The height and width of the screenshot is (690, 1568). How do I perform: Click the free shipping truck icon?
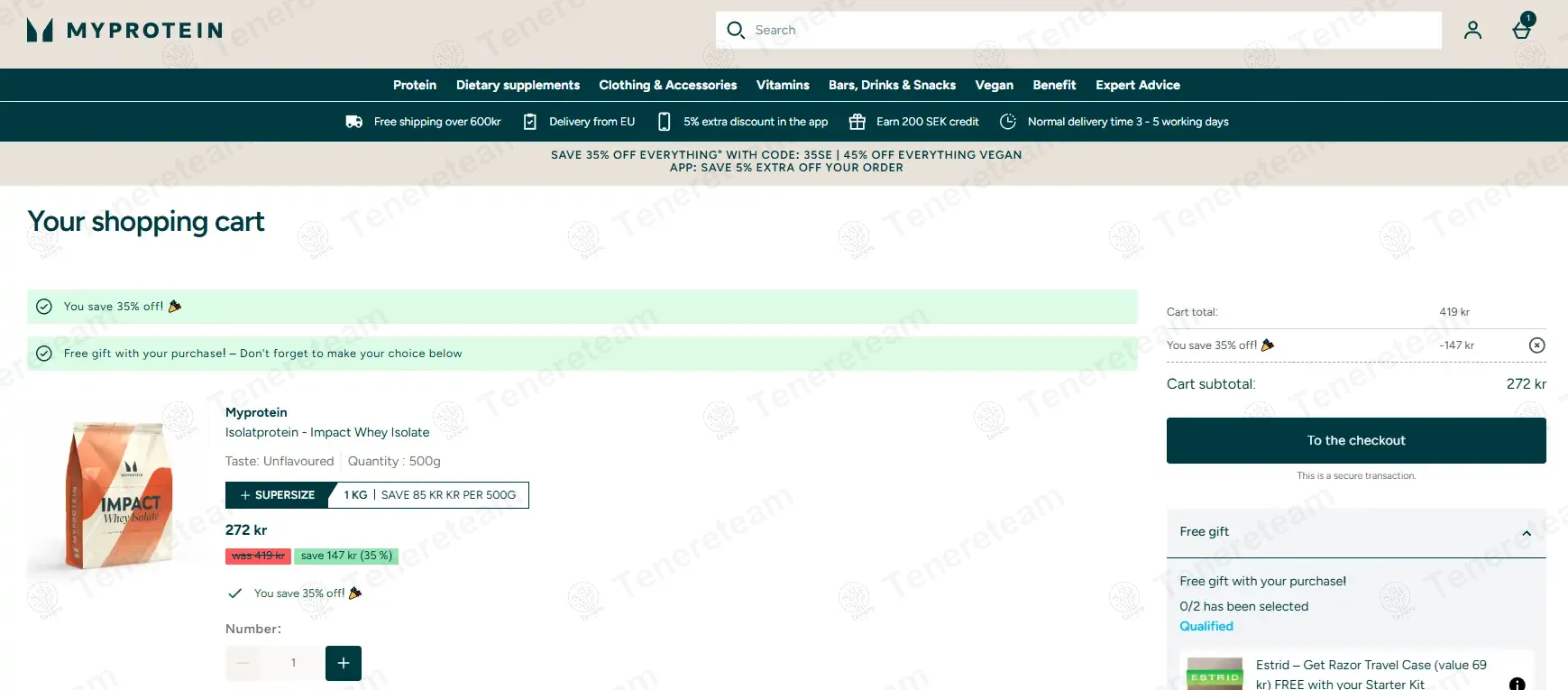[x=354, y=122]
